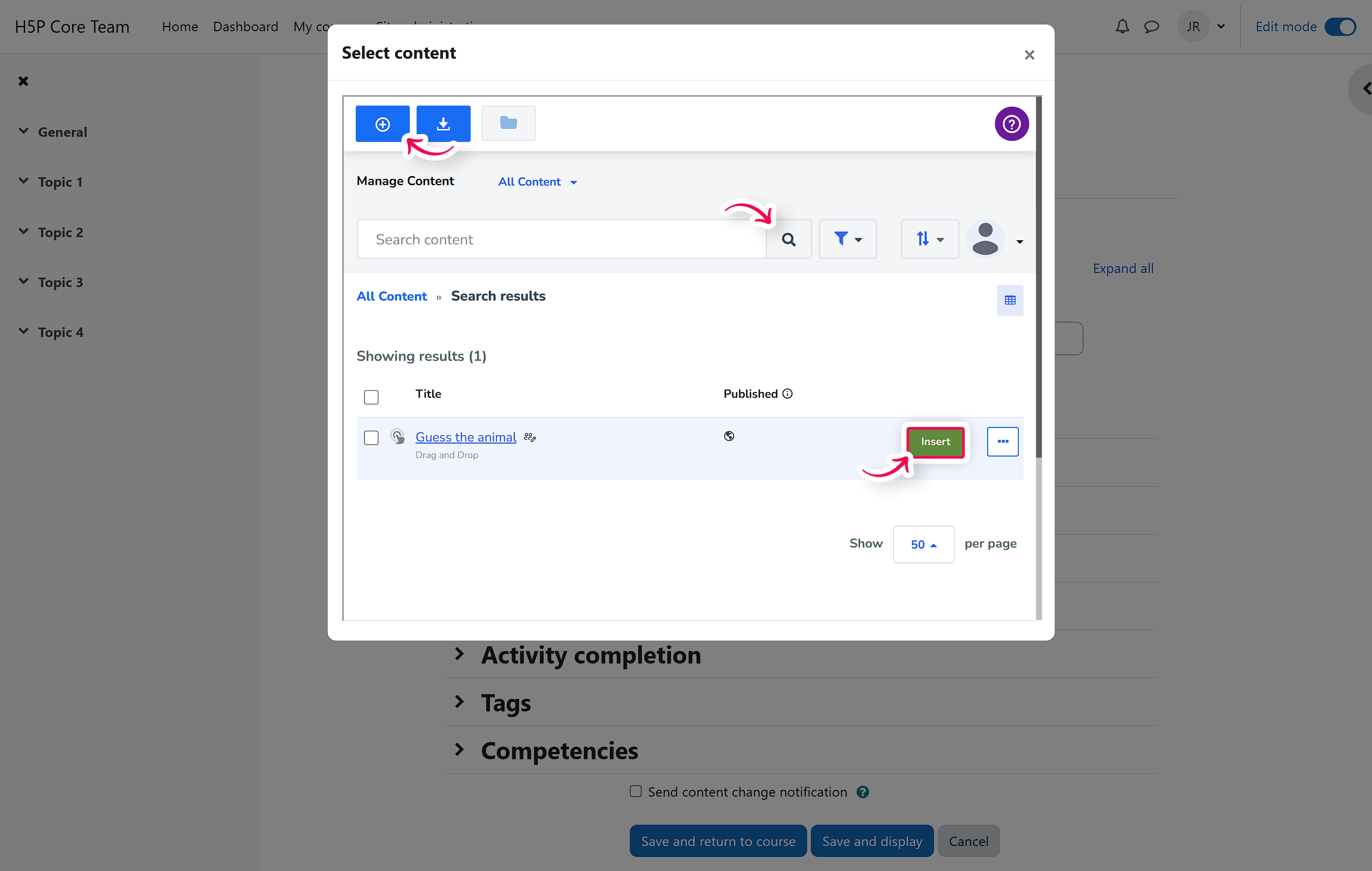Click the Search content input field

coord(561,239)
